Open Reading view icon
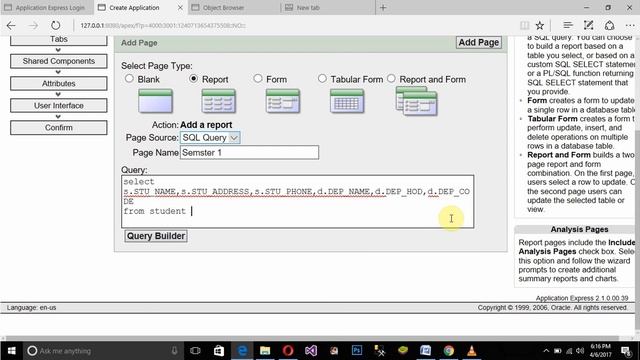Screen dimensions: 640x360 click(x=524, y=25)
